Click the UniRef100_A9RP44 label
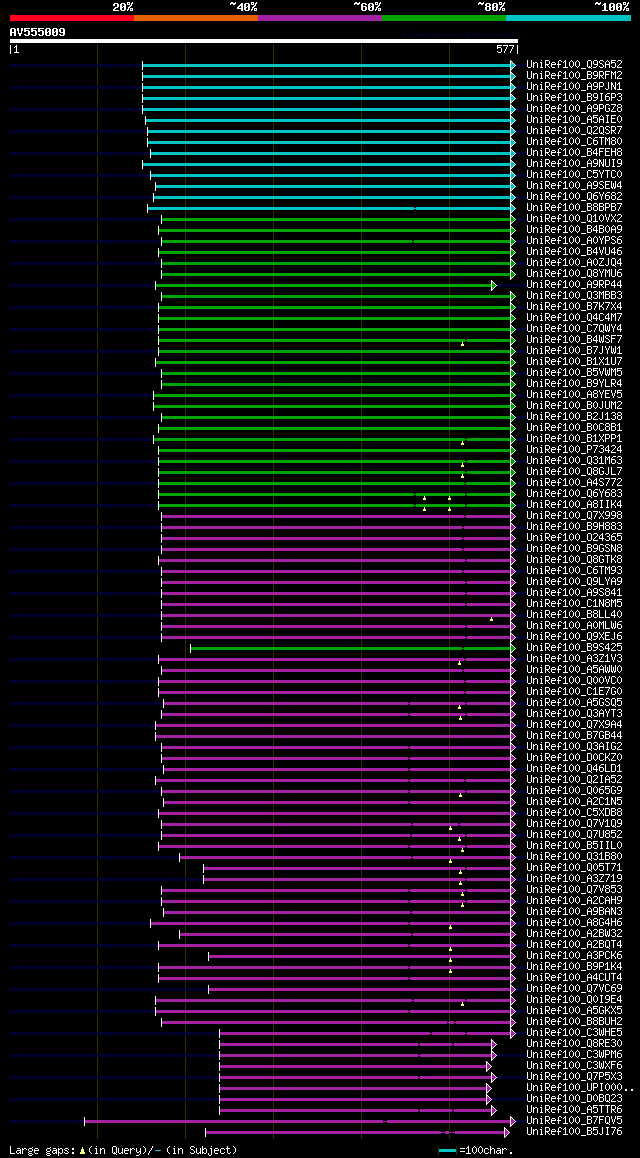 click(x=574, y=284)
